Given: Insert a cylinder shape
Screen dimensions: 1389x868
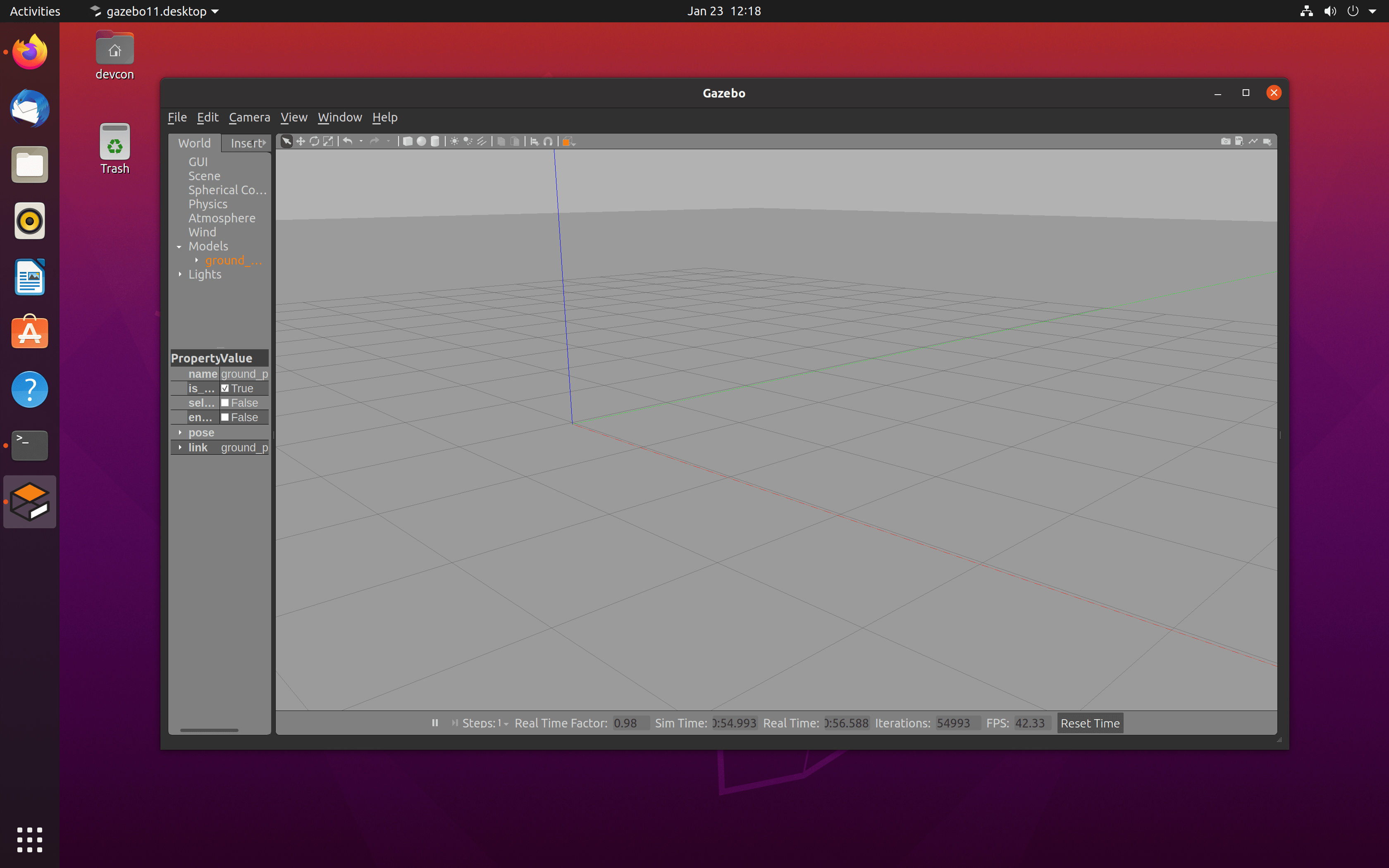Looking at the screenshot, I should pyautogui.click(x=435, y=141).
